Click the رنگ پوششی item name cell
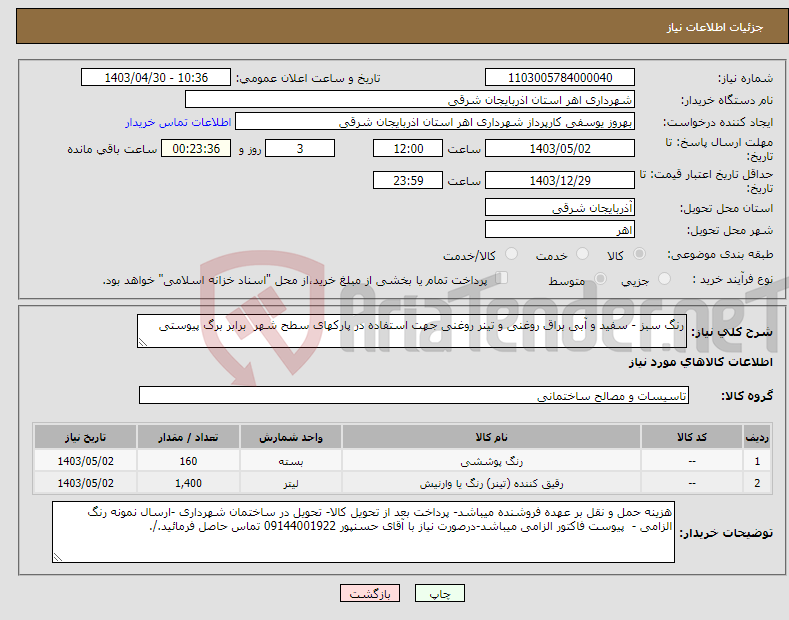The width and height of the screenshot is (789, 620). point(491,461)
